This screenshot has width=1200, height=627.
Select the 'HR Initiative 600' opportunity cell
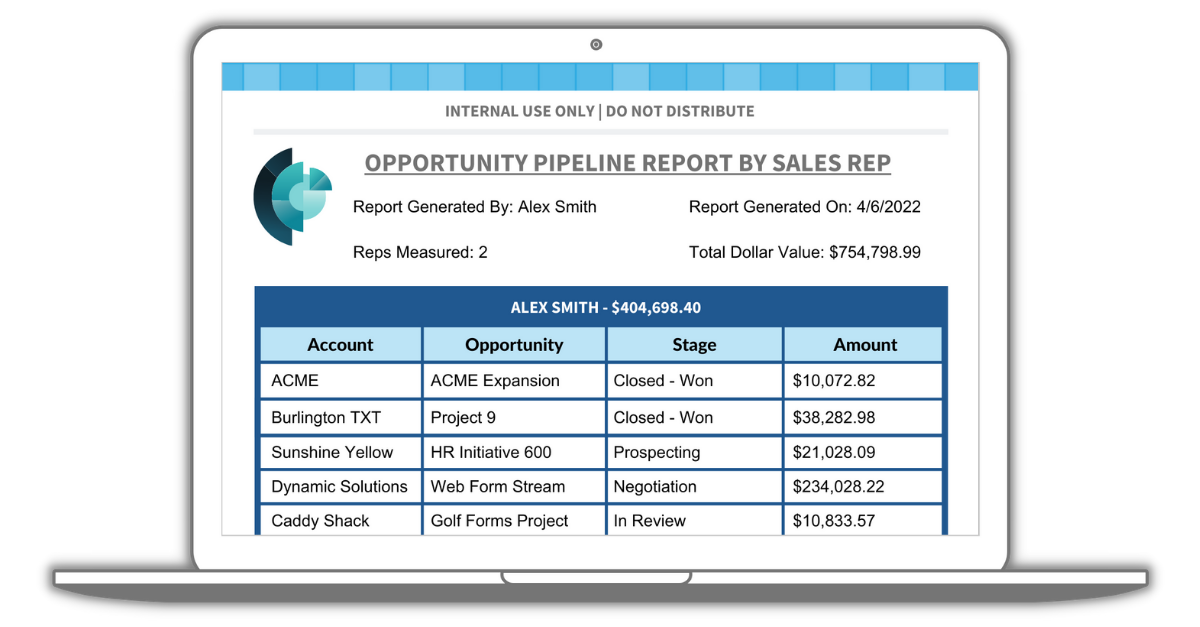tap(514, 452)
